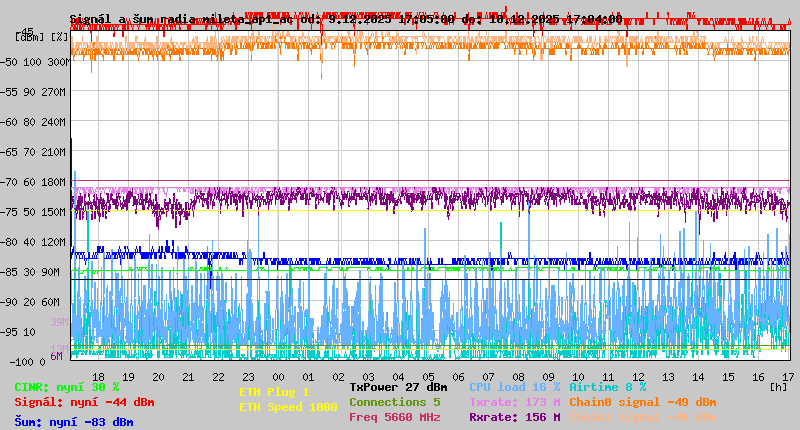Click the -70 dBm y-axis tick label

pos(34,182)
